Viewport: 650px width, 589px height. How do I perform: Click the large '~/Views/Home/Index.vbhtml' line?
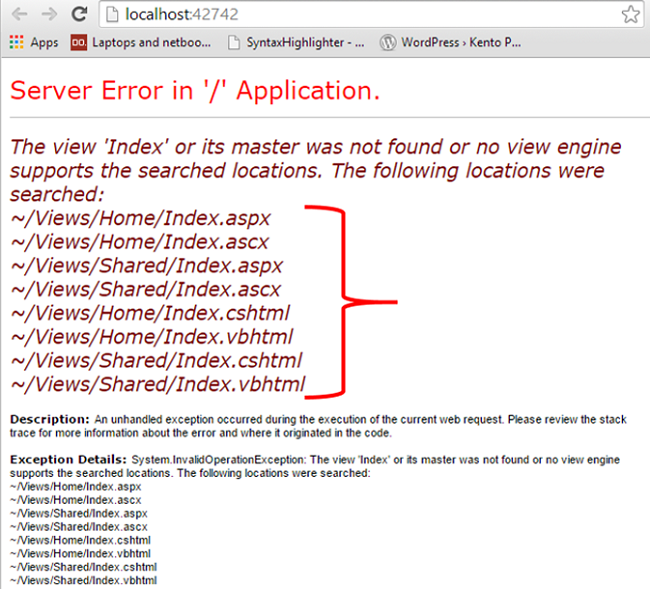coord(152,337)
